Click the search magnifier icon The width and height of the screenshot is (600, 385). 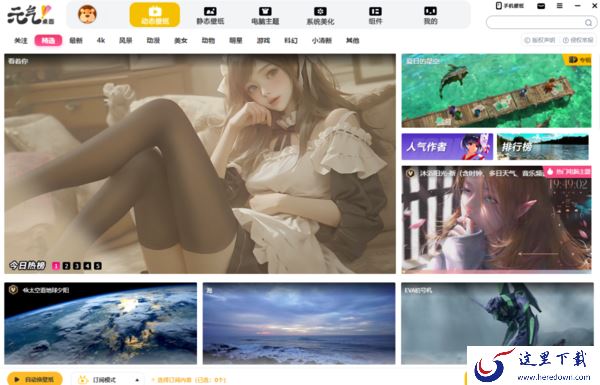[x=588, y=23]
